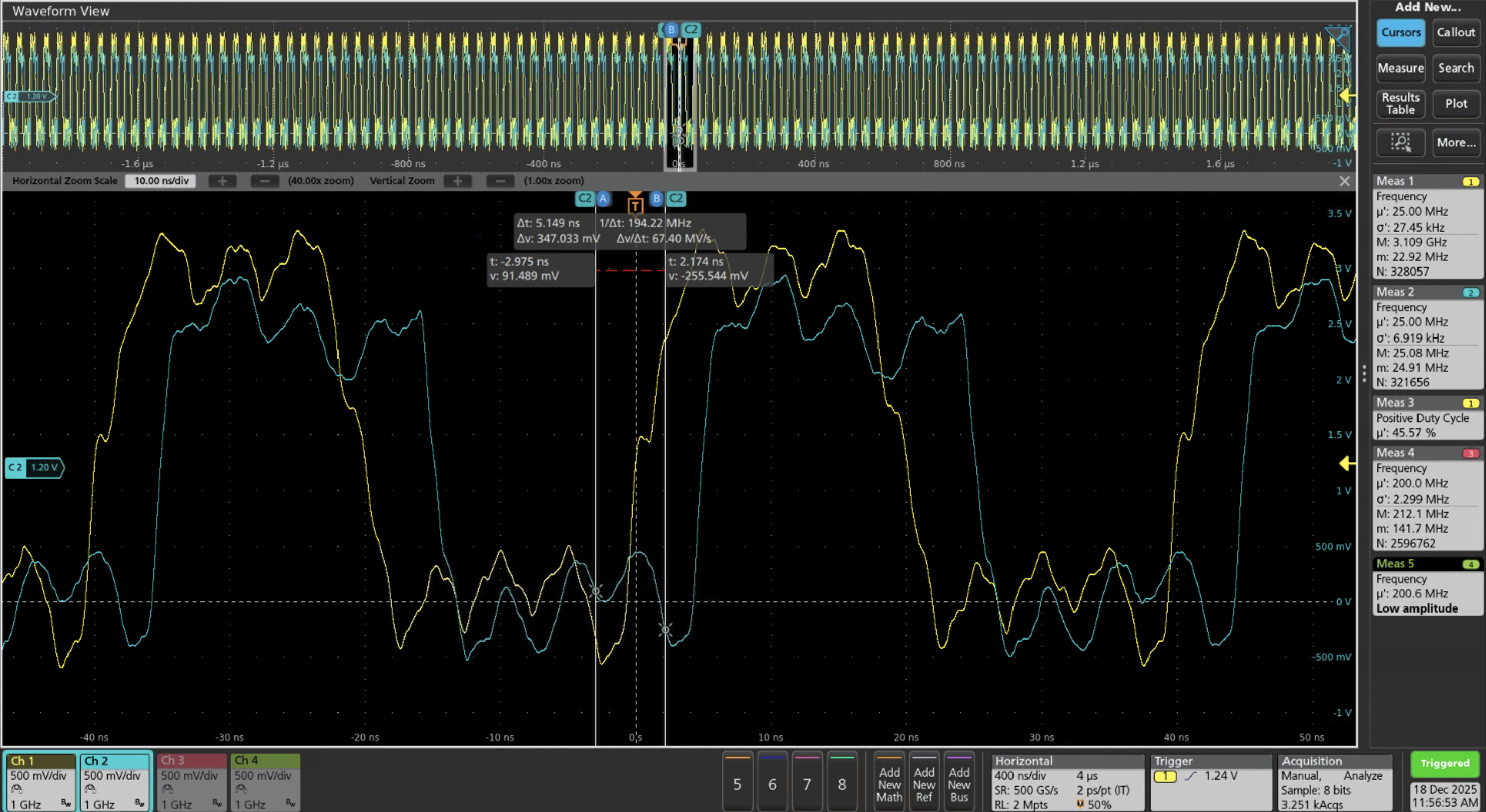Open the Trigger settings badge

tap(1211, 782)
